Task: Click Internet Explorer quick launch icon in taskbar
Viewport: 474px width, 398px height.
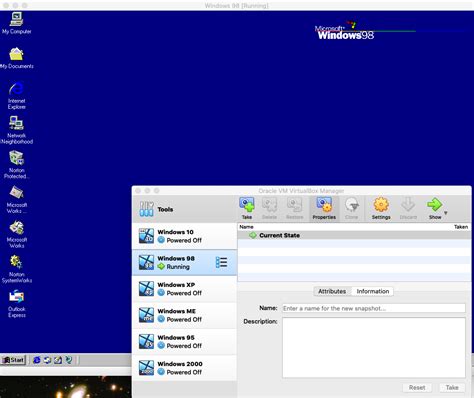Action: point(37,360)
